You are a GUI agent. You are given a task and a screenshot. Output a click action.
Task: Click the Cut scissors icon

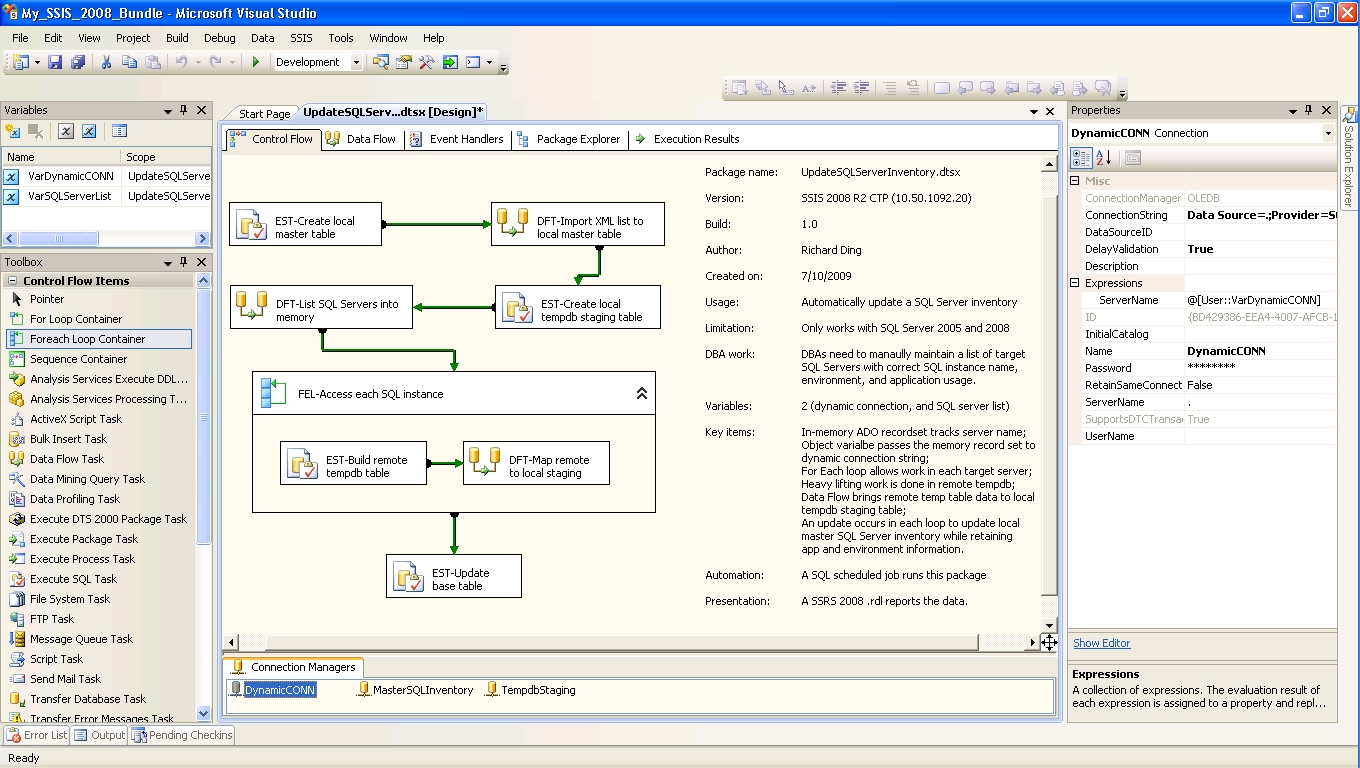click(106, 62)
